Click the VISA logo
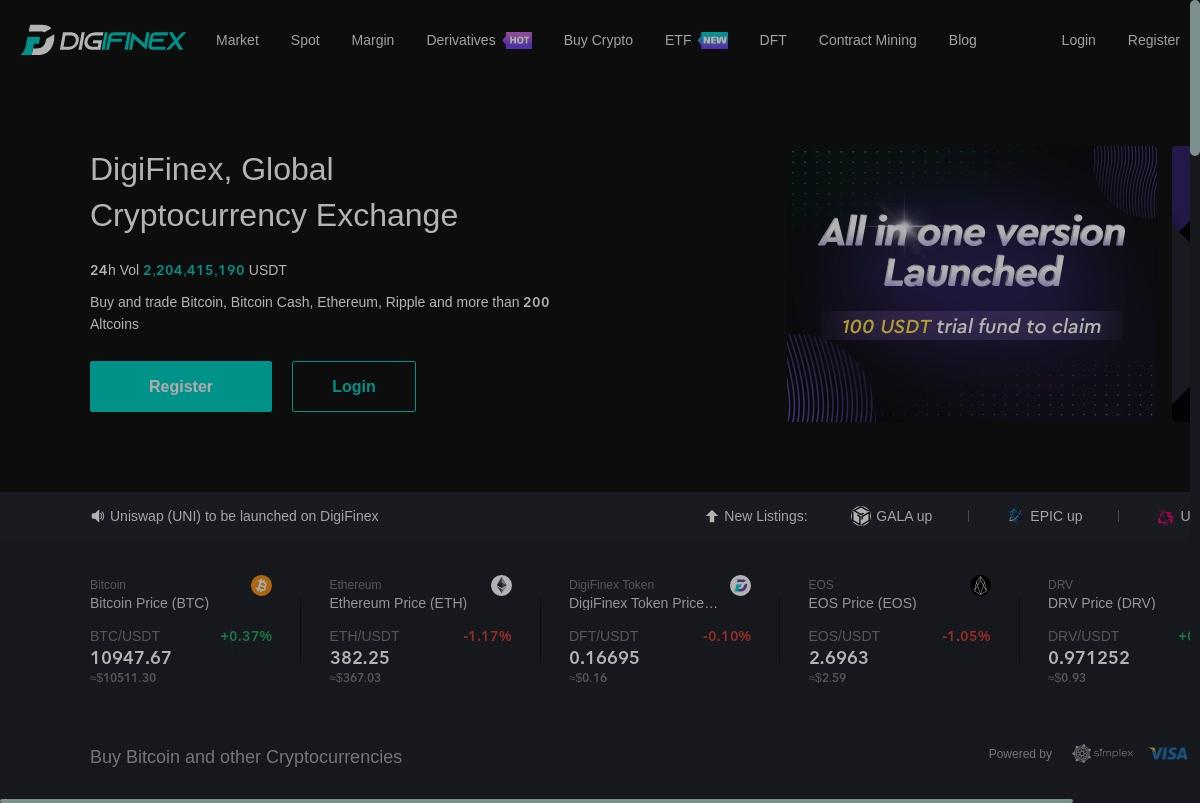 click(1168, 753)
